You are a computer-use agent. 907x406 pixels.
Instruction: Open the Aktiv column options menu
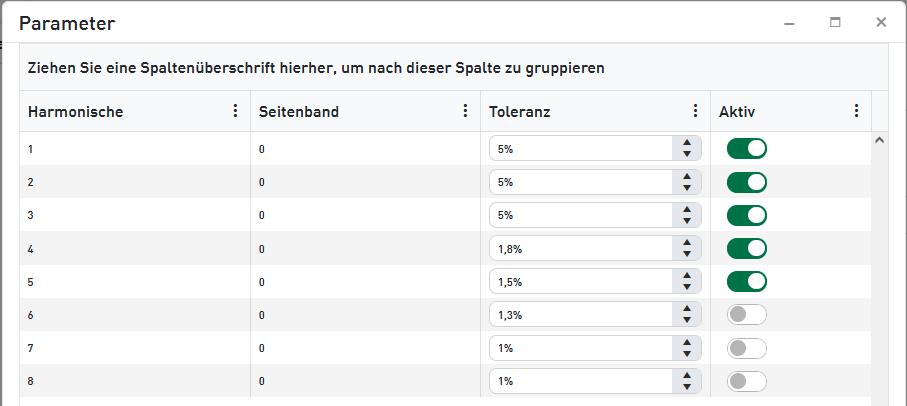pyautogui.click(x=856, y=111)
